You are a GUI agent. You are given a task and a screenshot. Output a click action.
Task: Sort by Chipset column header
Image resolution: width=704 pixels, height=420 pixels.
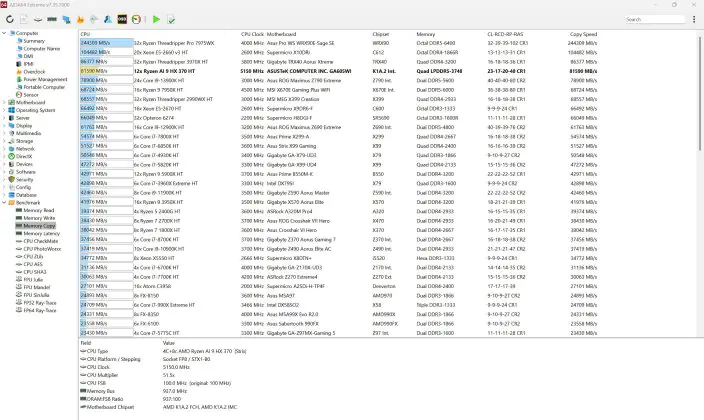(381, 34)
